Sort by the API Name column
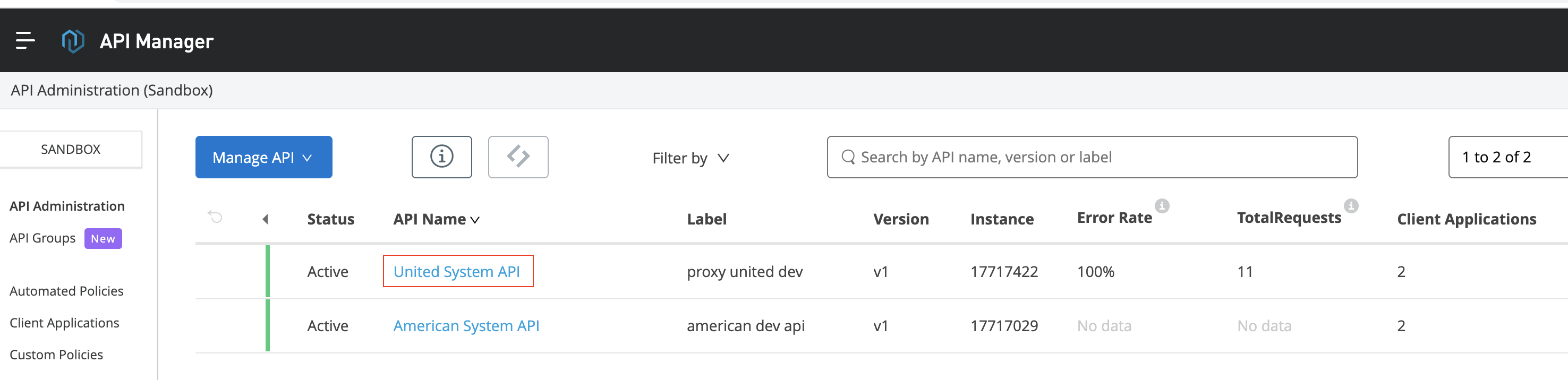The image size is (1568, 380). pyautogui.click(x=436, y=220)
